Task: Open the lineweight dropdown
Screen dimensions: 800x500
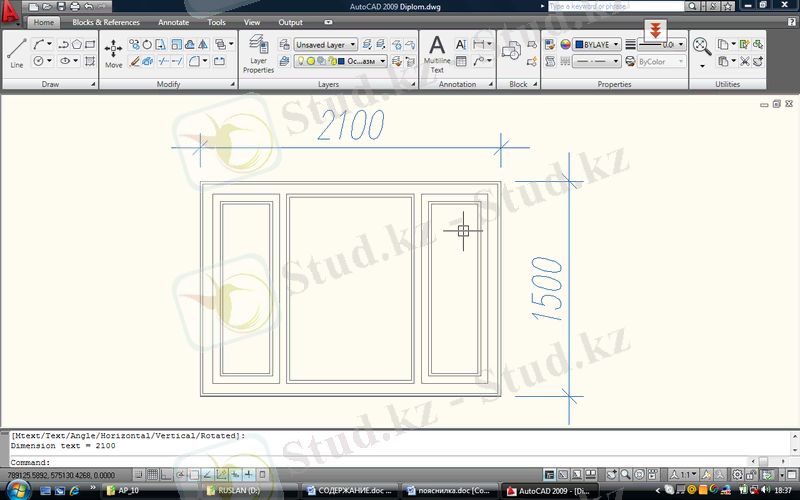Action: 661,44
